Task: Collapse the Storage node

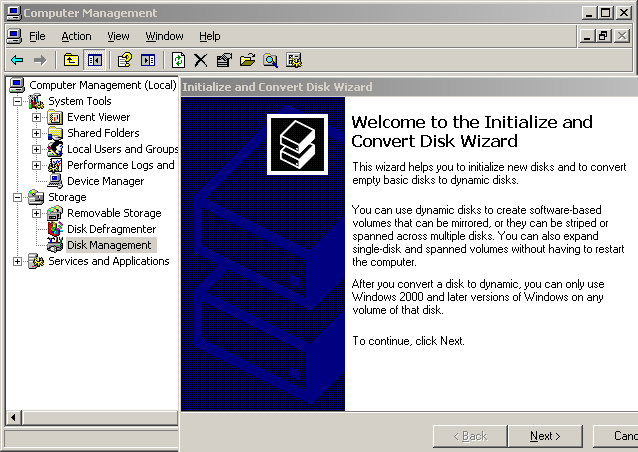Action: (x=17, y=197)
